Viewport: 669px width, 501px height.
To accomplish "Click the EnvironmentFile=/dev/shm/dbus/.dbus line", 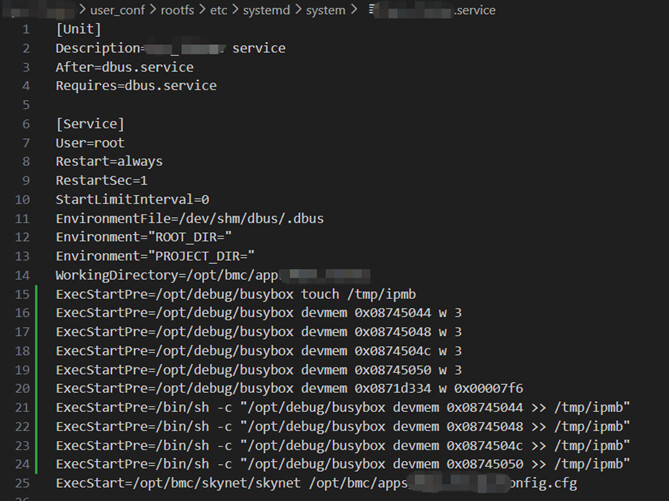I will click(189, 218).
